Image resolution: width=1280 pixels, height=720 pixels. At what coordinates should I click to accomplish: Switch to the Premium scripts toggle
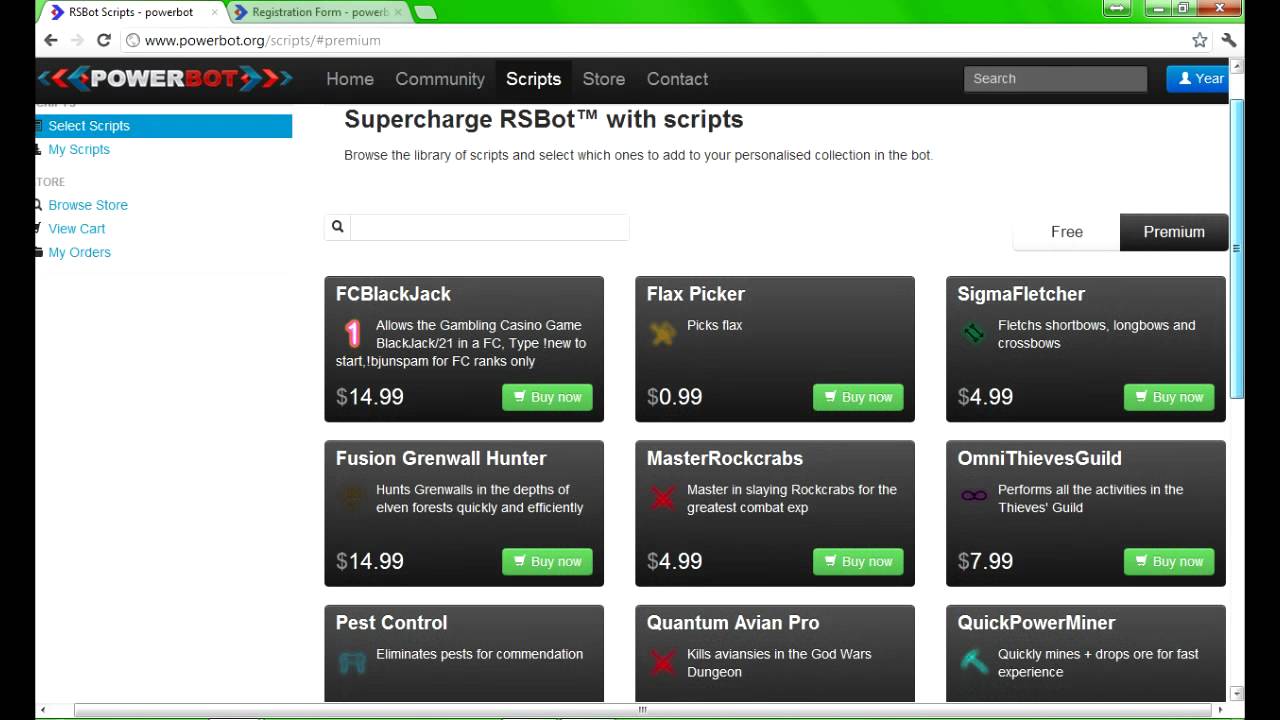coord(1174,232)
